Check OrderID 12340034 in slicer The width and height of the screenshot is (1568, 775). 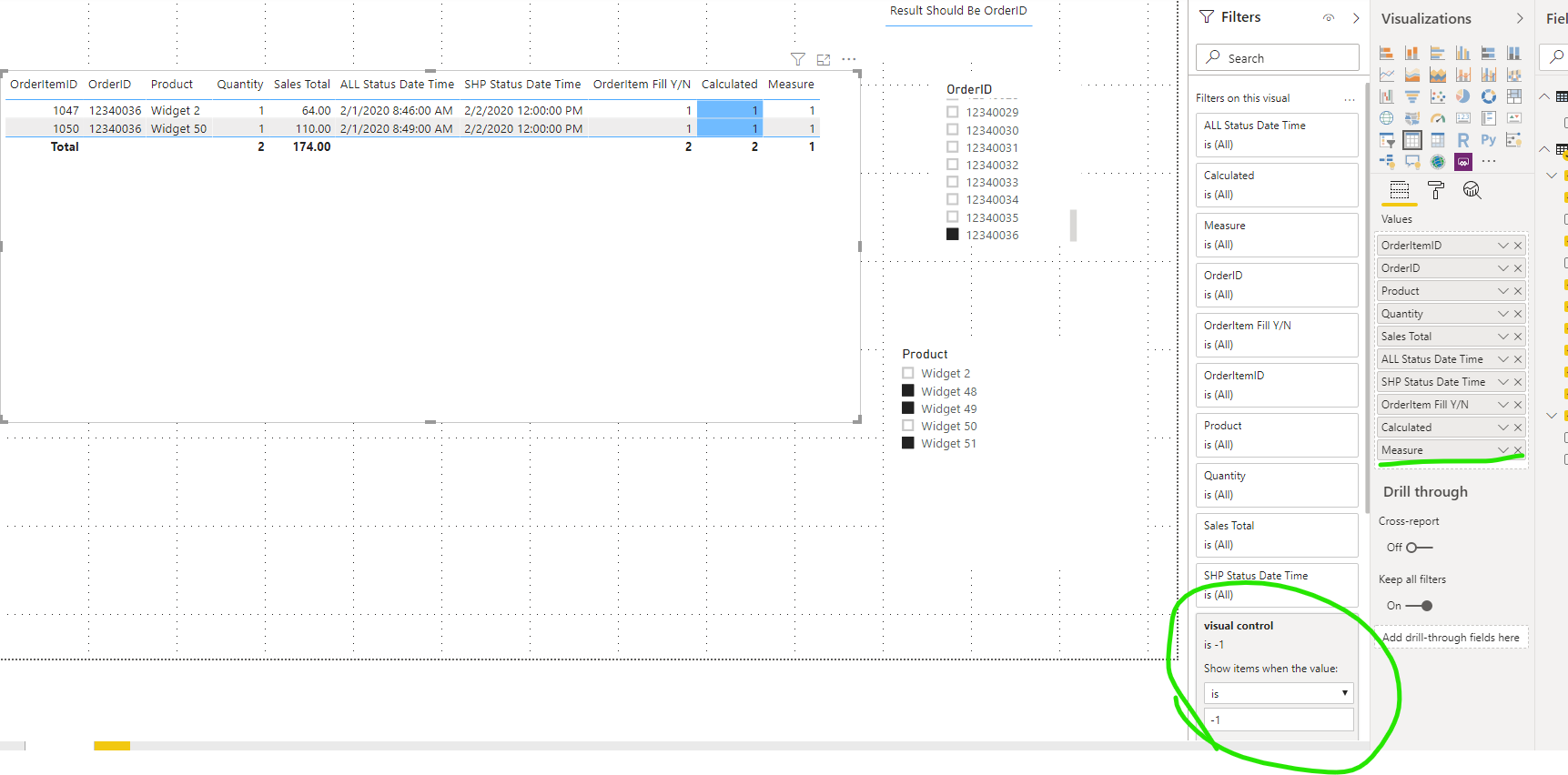coord(953,199)
